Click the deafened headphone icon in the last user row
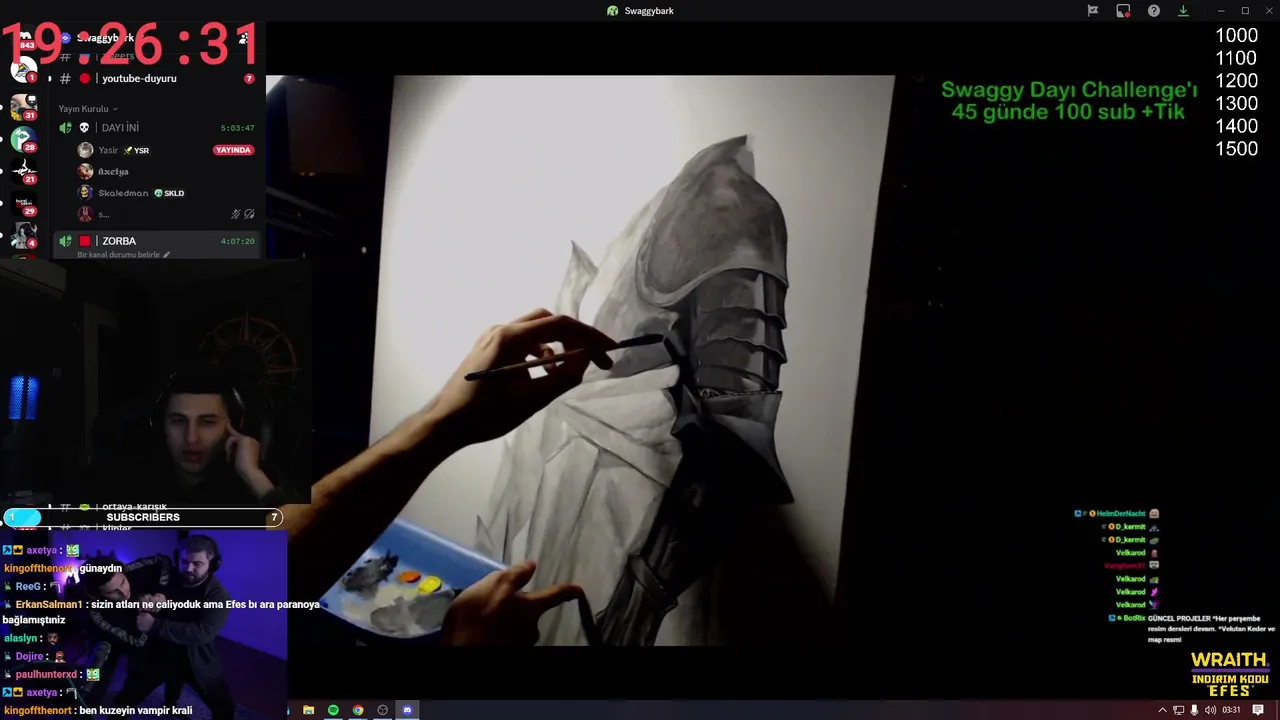 [249, 214]
